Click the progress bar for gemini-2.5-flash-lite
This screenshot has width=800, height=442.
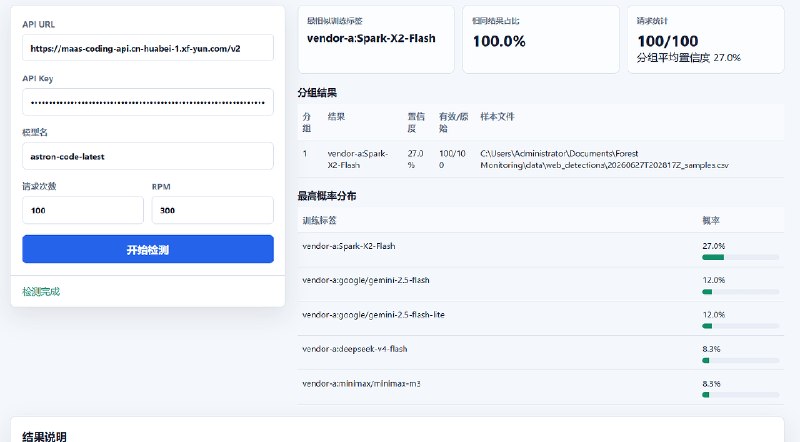741,326
